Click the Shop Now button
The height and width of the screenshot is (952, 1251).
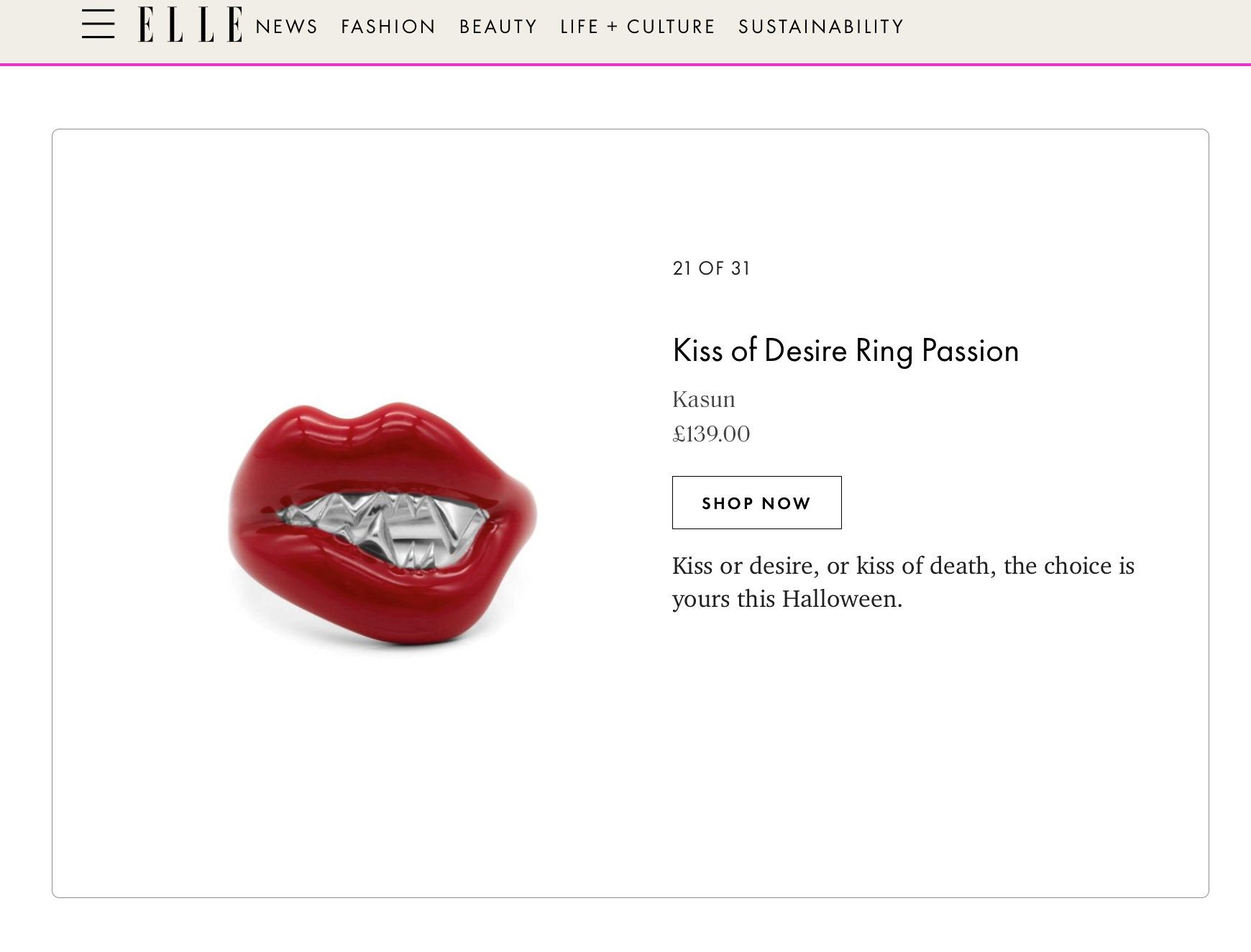coord(756,503)
